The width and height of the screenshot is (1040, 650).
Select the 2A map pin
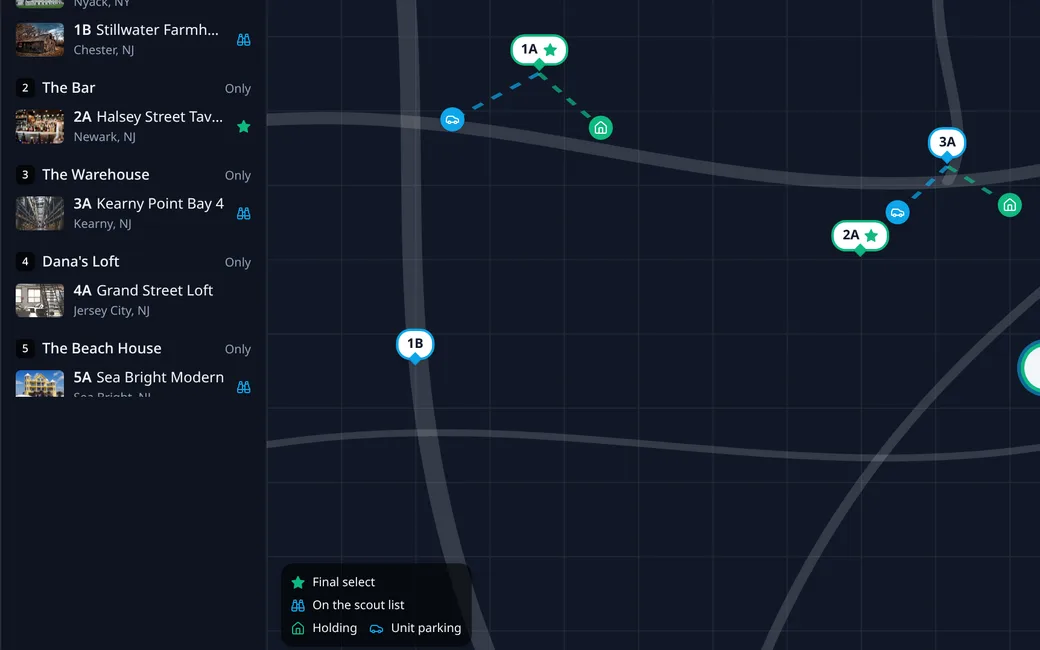(x=860, y=236)
